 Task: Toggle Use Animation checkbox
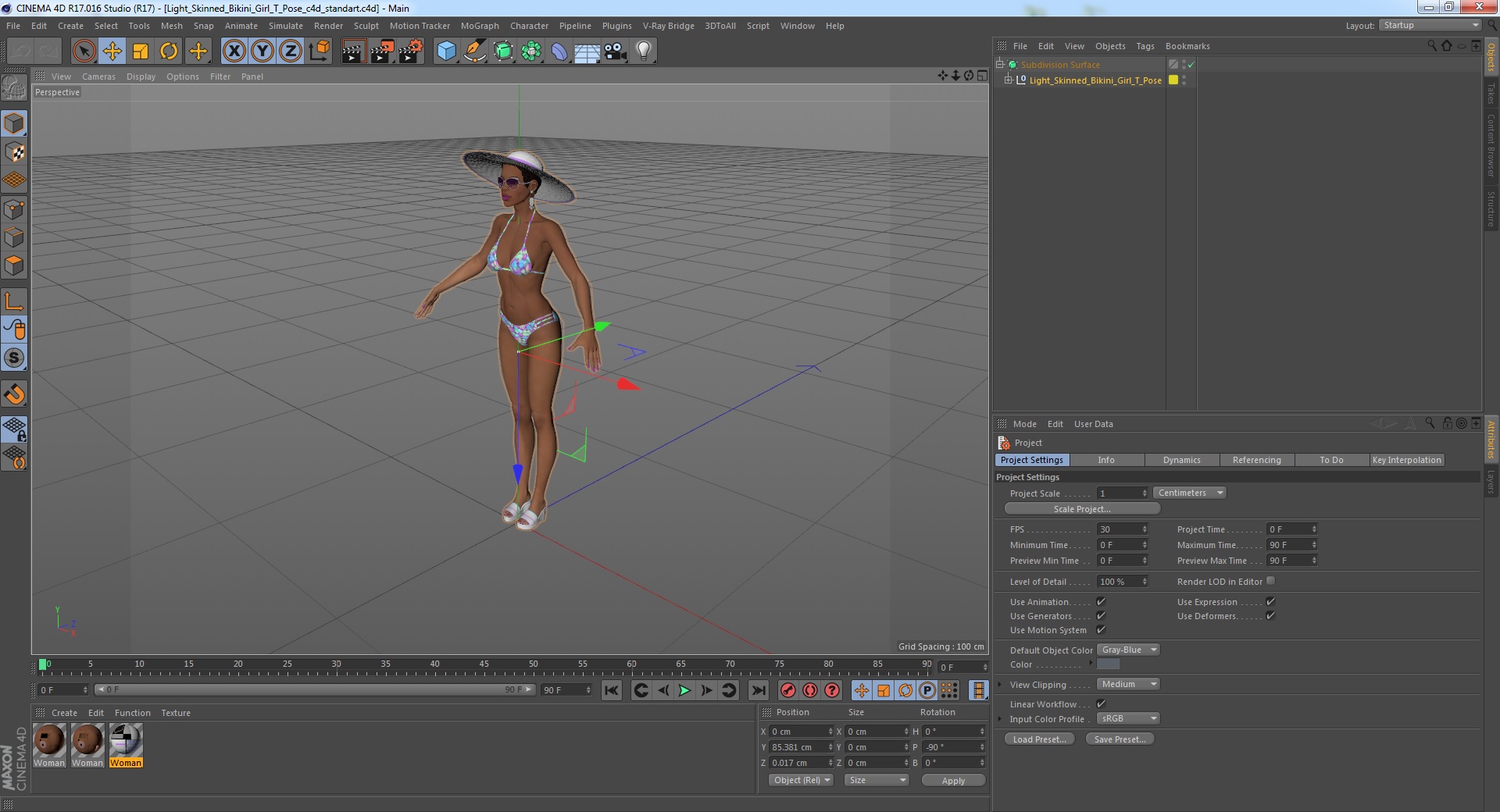pyautogui.click(x=1101, y=601)
